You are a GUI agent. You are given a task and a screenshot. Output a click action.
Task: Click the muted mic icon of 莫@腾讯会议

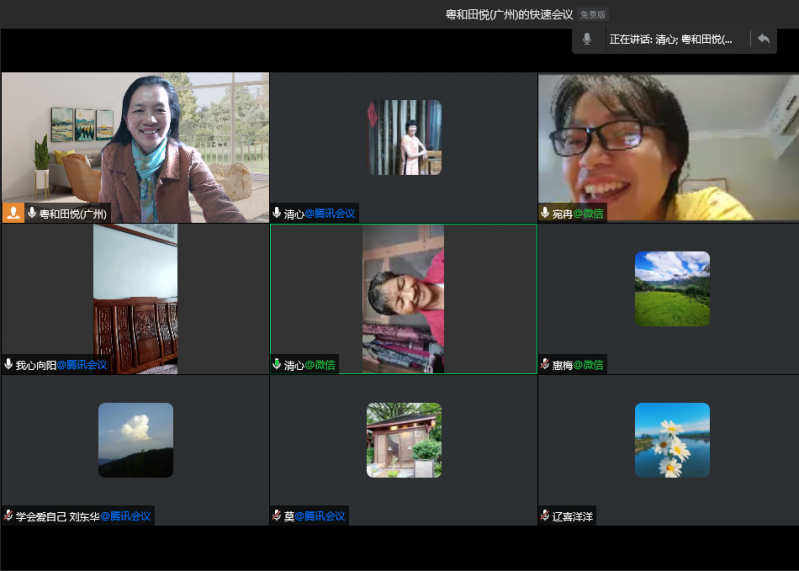click(x=277, y=516)
